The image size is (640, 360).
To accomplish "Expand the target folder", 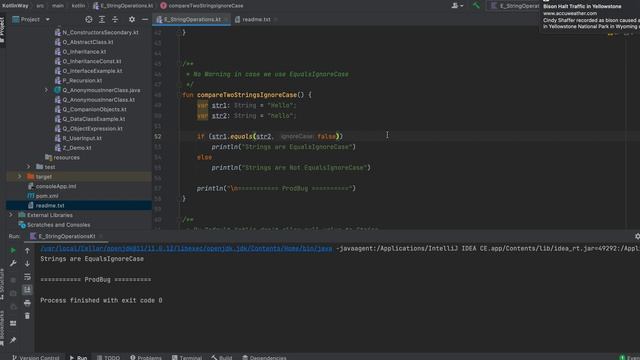I will click(x=20, y=177).
